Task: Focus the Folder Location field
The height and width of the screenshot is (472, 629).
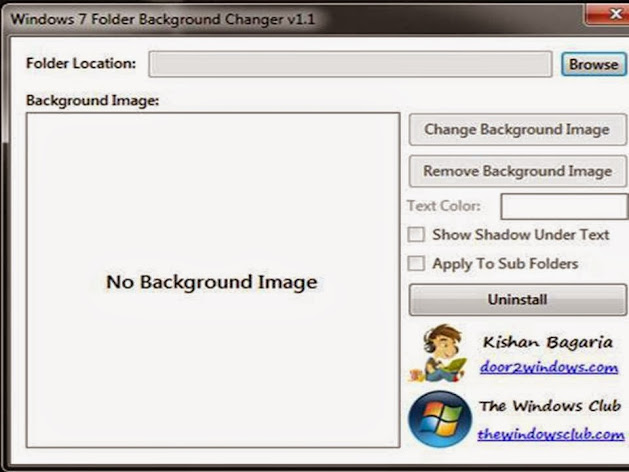Action: [350, 64]
